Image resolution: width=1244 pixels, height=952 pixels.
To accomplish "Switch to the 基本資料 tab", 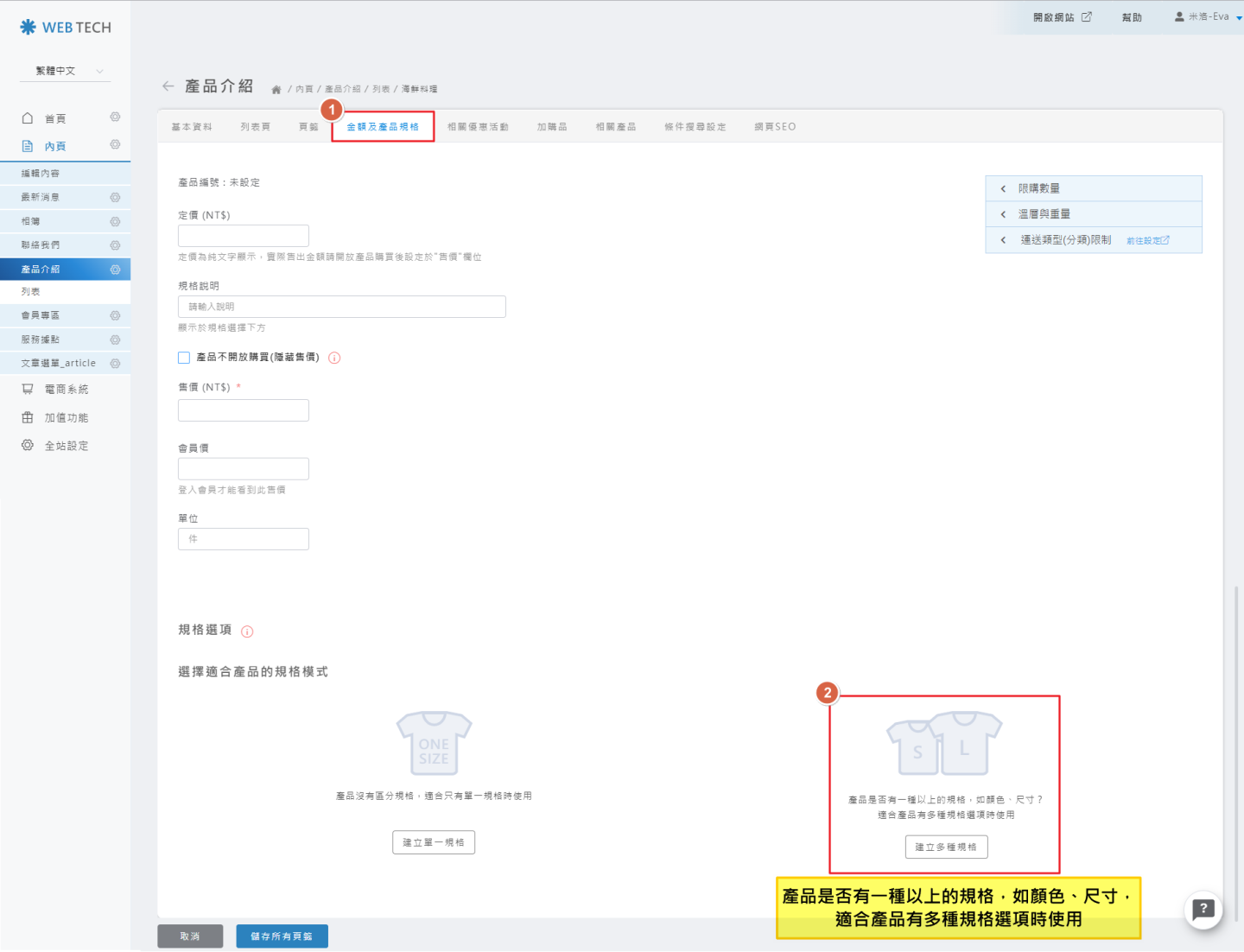I will (x=192, y=127).
